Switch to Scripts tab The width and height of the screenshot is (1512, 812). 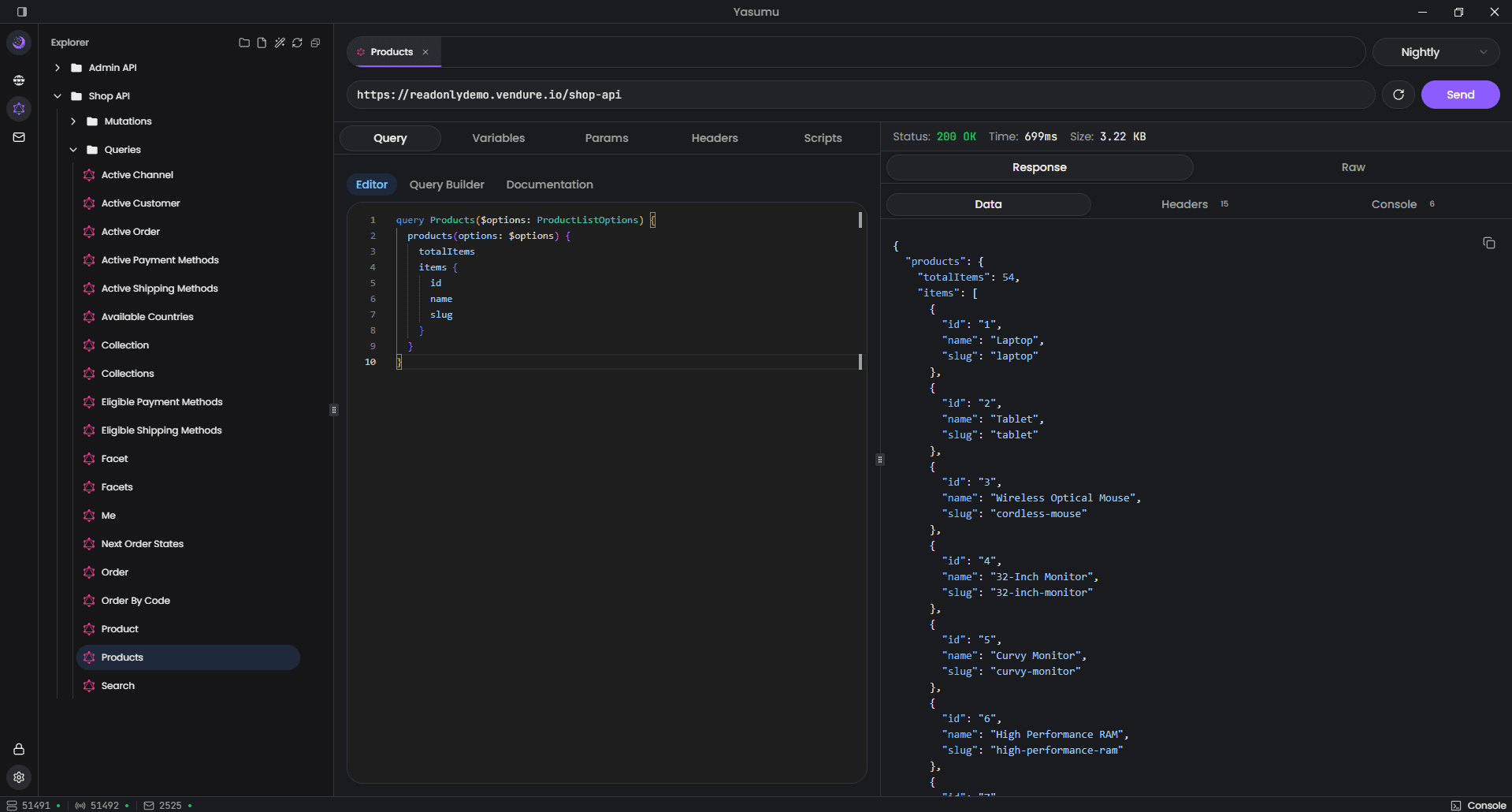click(823, 138)
